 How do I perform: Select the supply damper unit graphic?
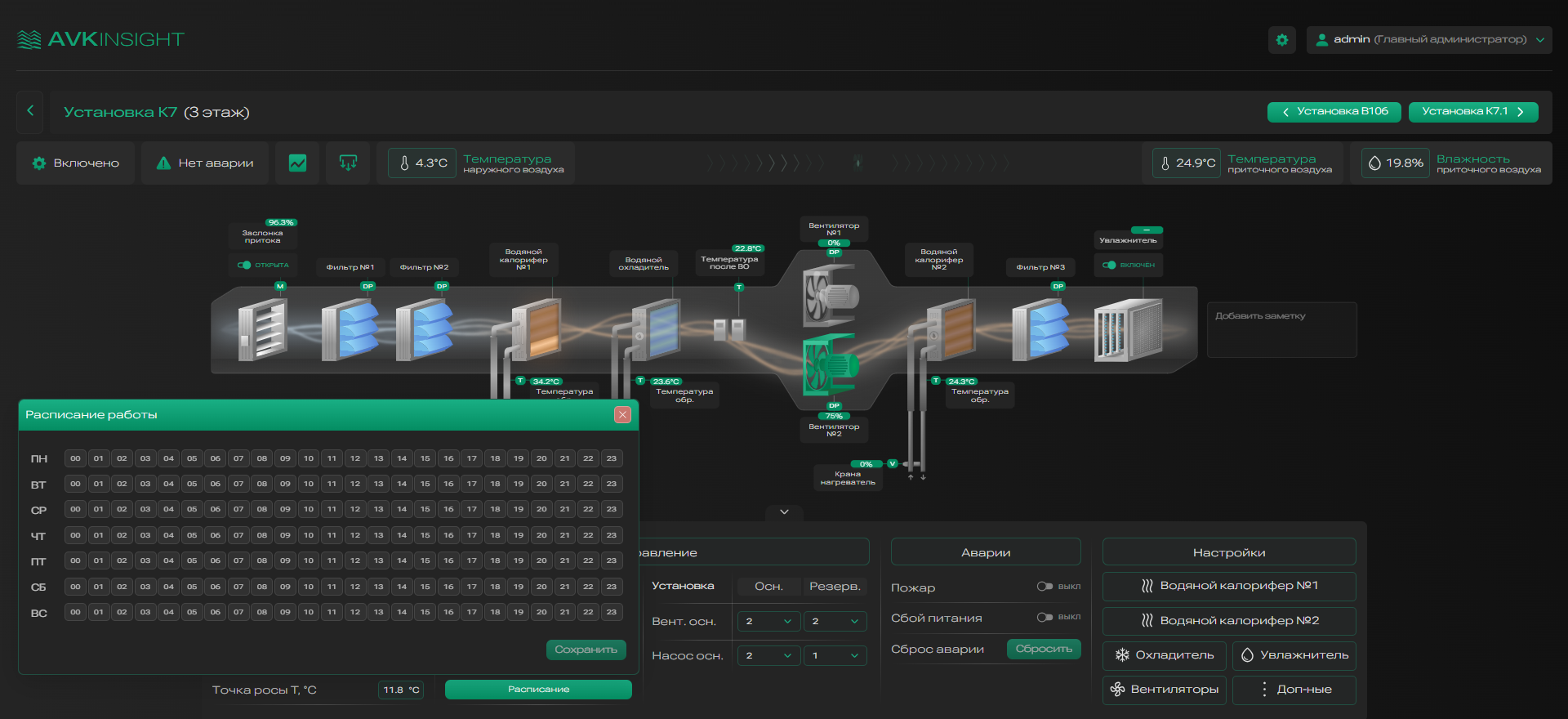(262, 329)
